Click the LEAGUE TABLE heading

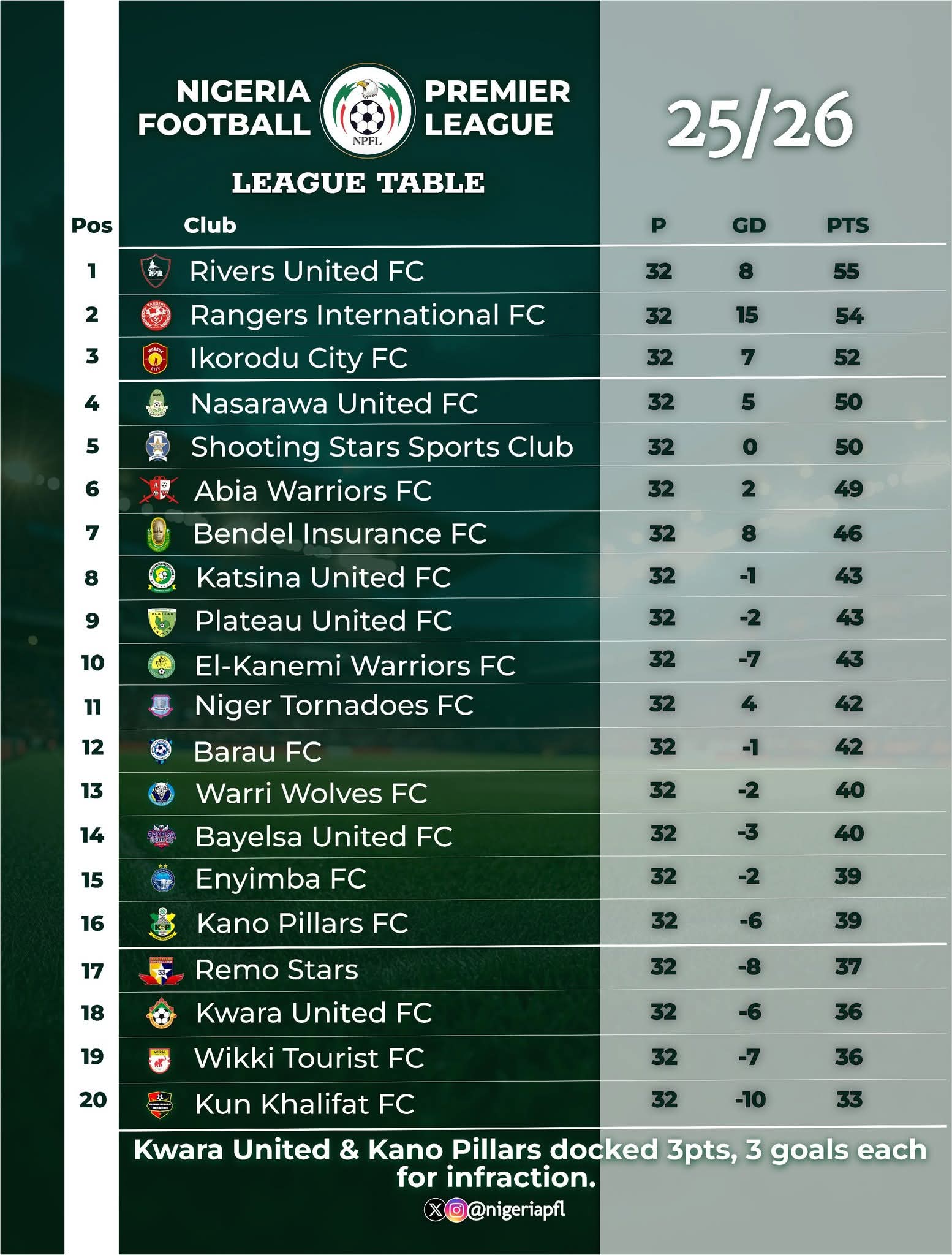coord(358,183)
